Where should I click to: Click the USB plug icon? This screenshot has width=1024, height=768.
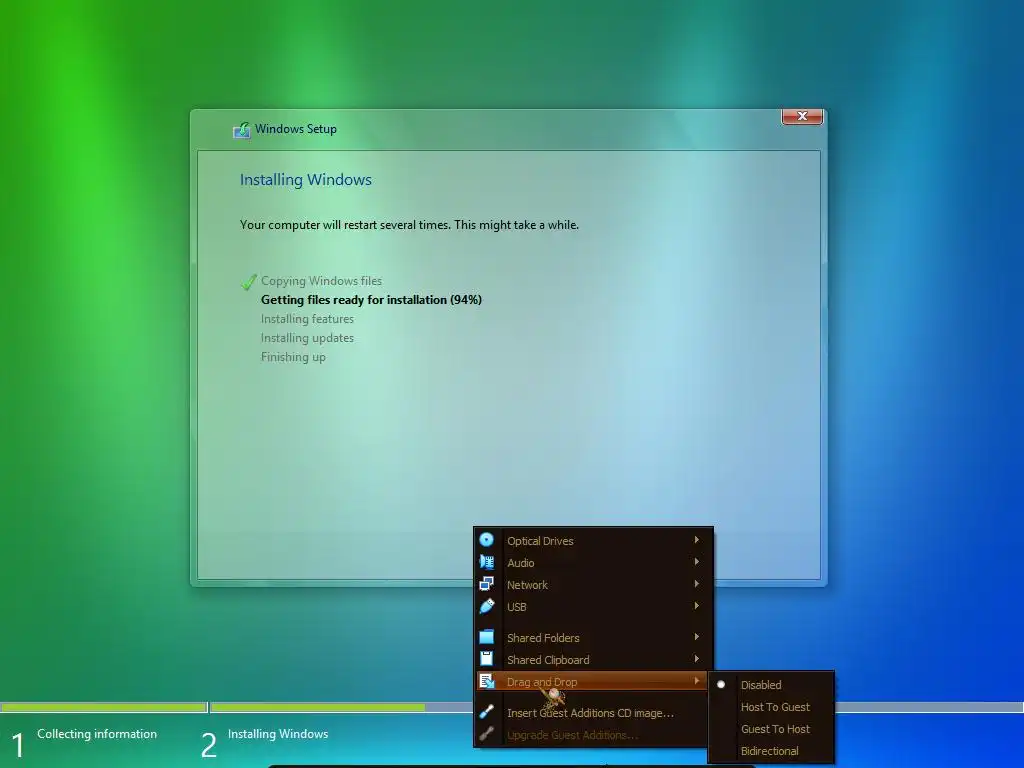487,607
